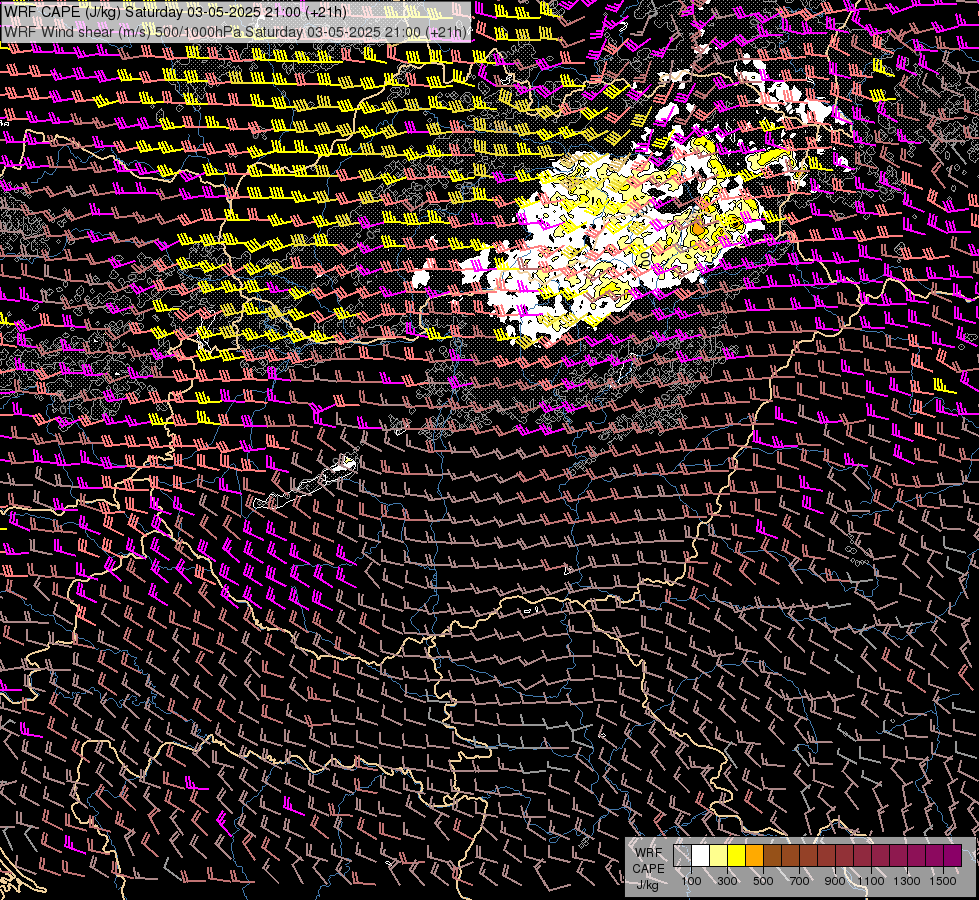Viewport: 979px width, 900px height.
Task: Click the WRF CAPE J/kg legend caption
Action: 649,868
